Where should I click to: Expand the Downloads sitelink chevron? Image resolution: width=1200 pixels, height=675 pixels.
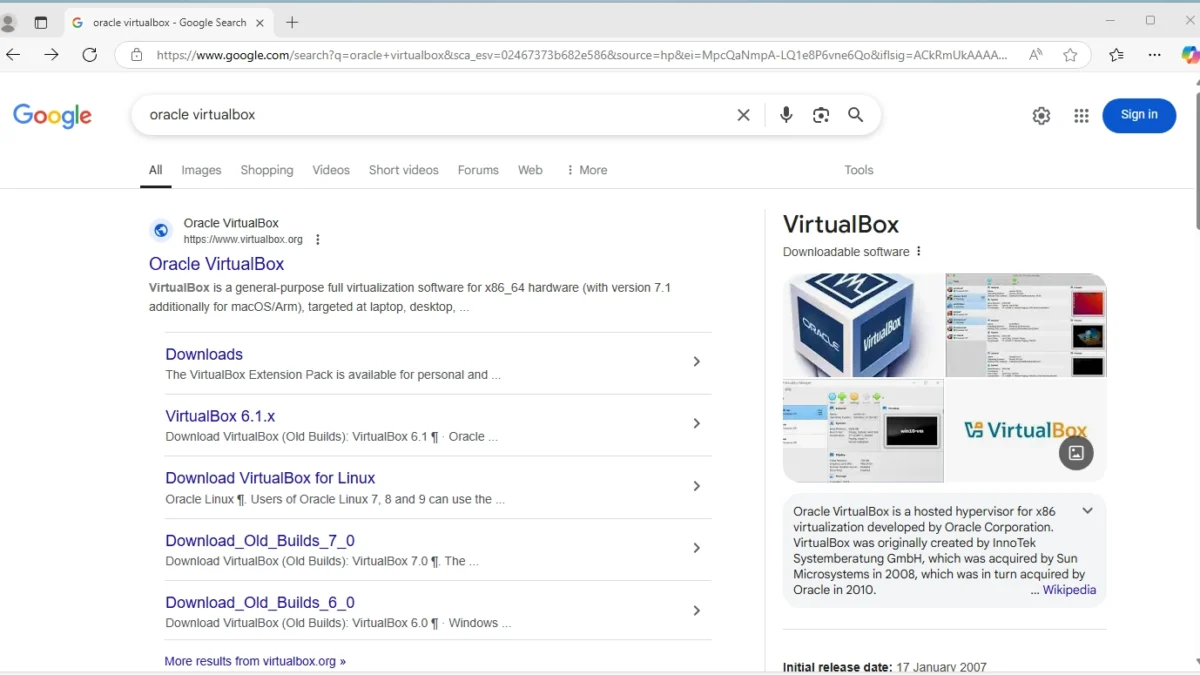697,362
